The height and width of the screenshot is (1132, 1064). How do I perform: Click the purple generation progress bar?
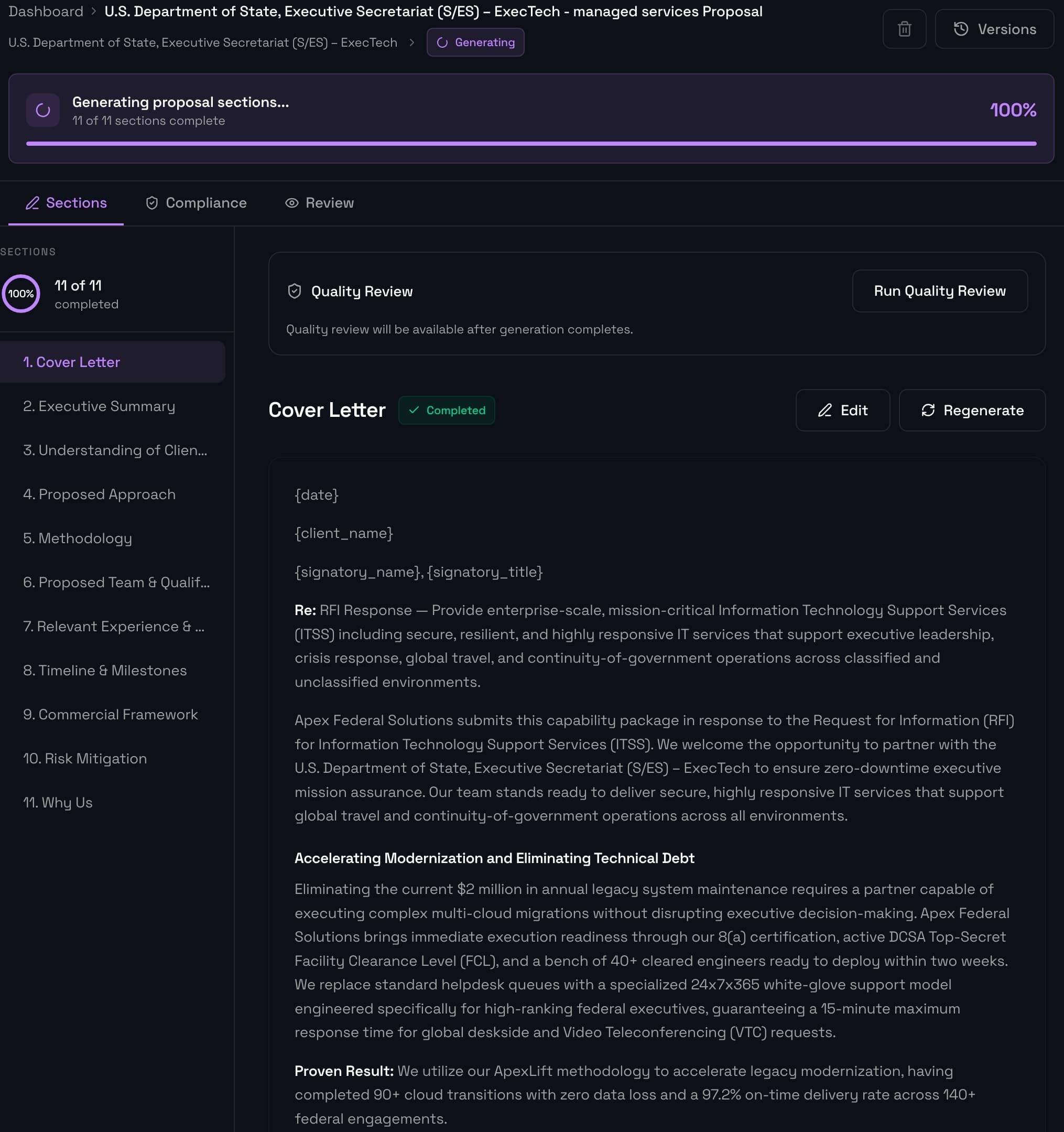tap(531, 144)
